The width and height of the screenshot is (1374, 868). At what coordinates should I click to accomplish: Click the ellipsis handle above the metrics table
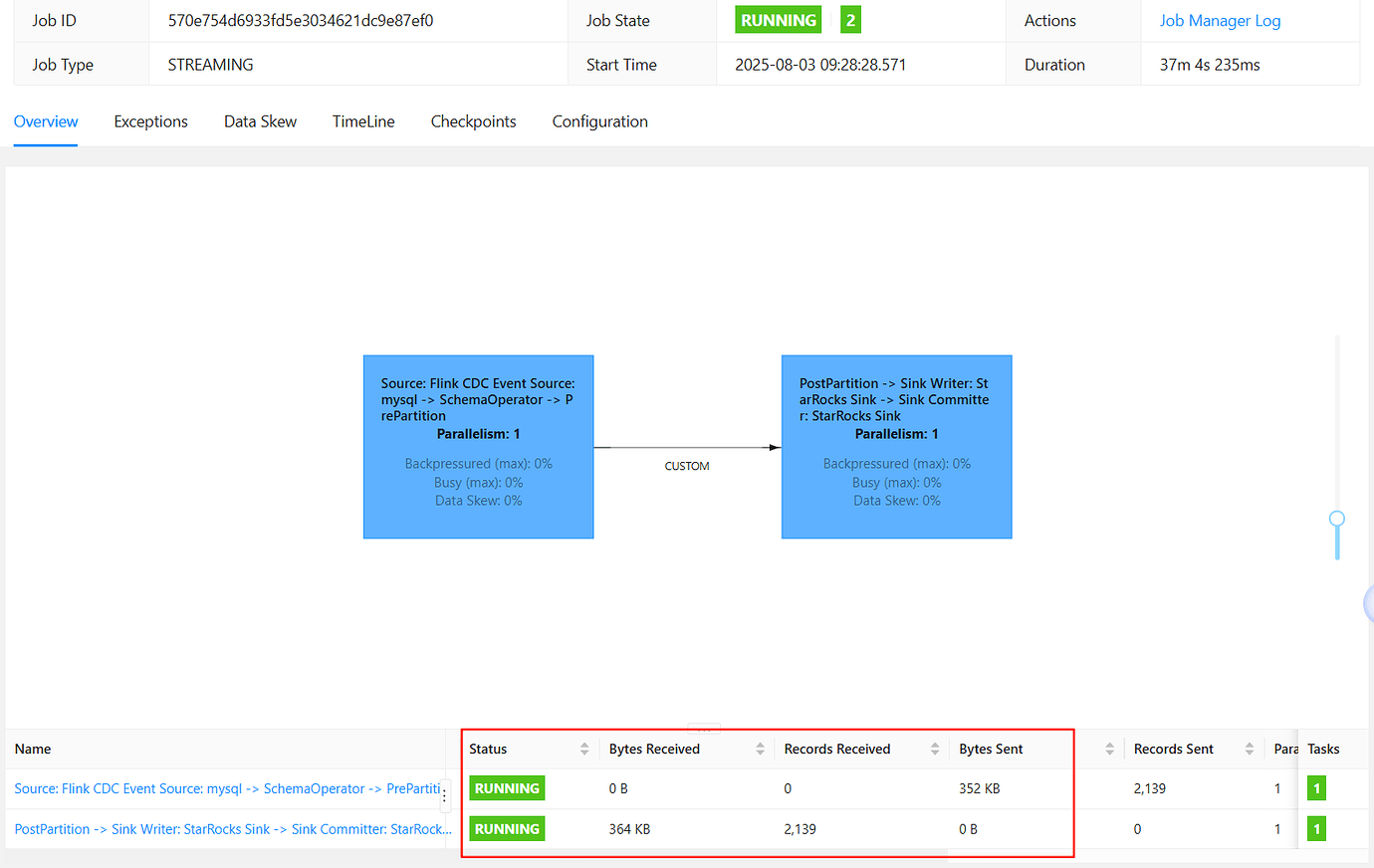click(705, 730)
